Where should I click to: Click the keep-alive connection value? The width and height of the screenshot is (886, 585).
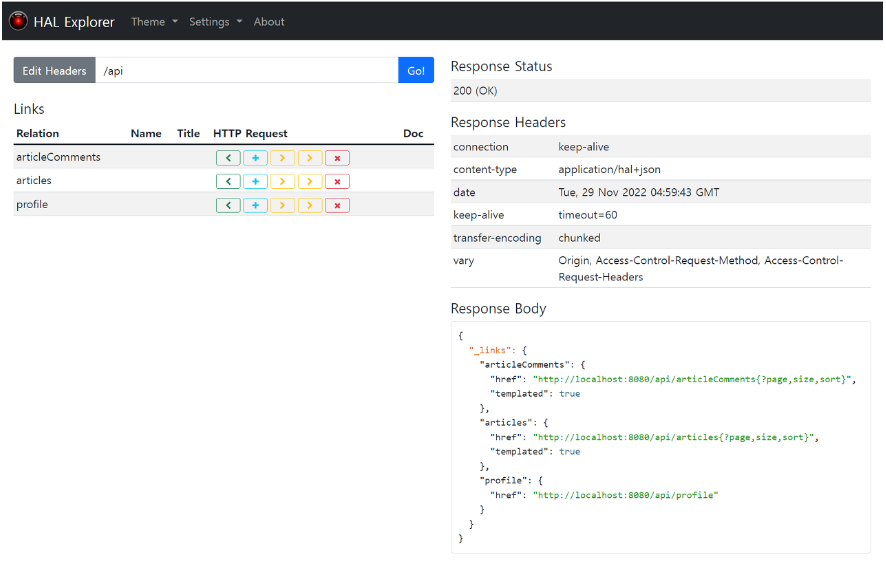click(584, 147)
